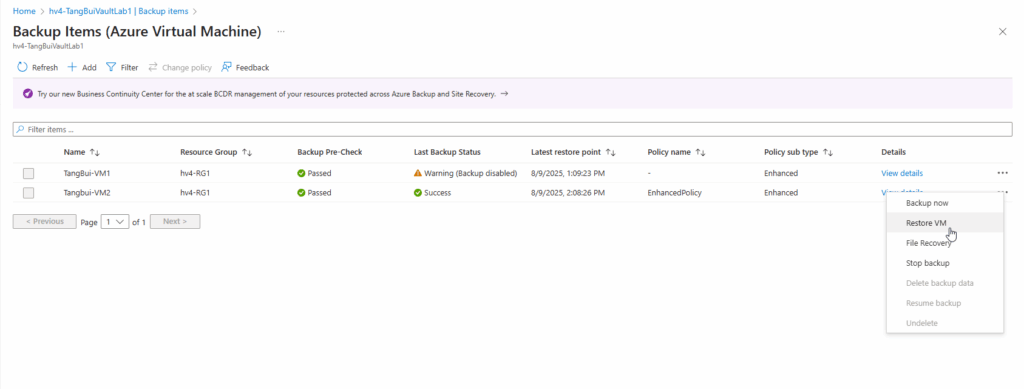Click the TangBui-VM1 name cell
The image size is (1024, 389).
[x=87, y=174]
